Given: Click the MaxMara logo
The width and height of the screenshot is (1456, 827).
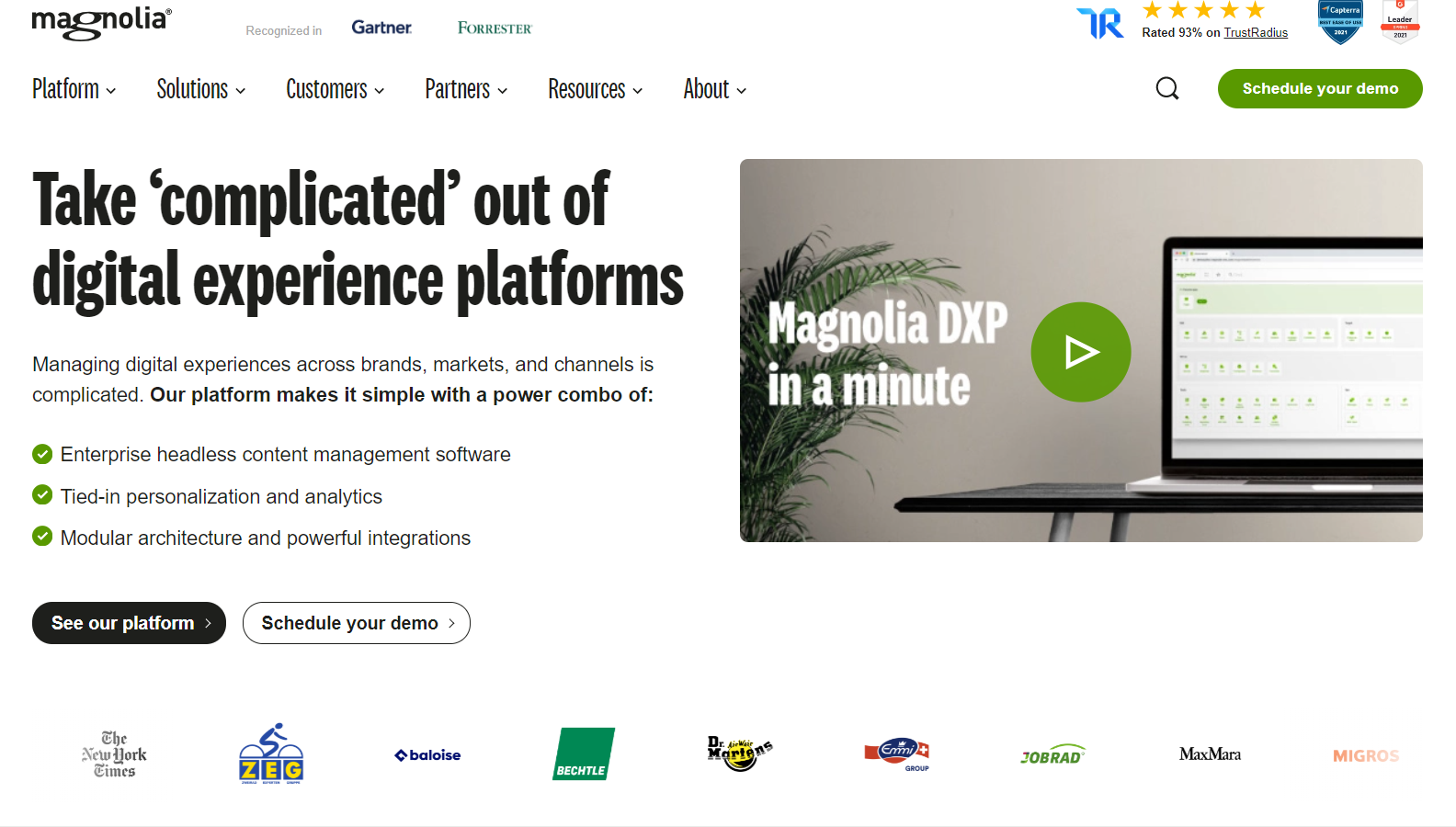Looking at the screenshot, I should 1210,754.
